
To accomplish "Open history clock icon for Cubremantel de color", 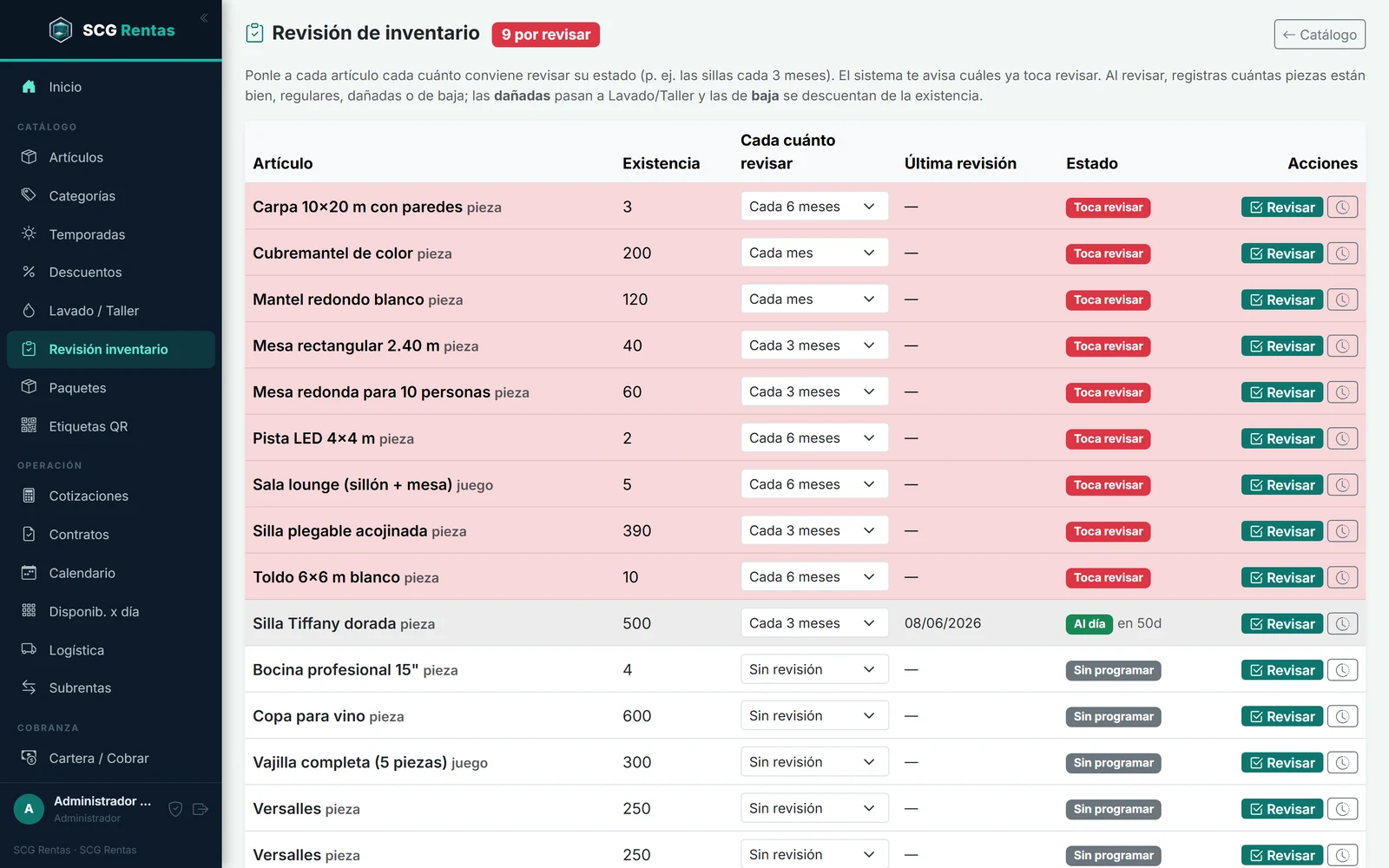I will pos(1342,253).
